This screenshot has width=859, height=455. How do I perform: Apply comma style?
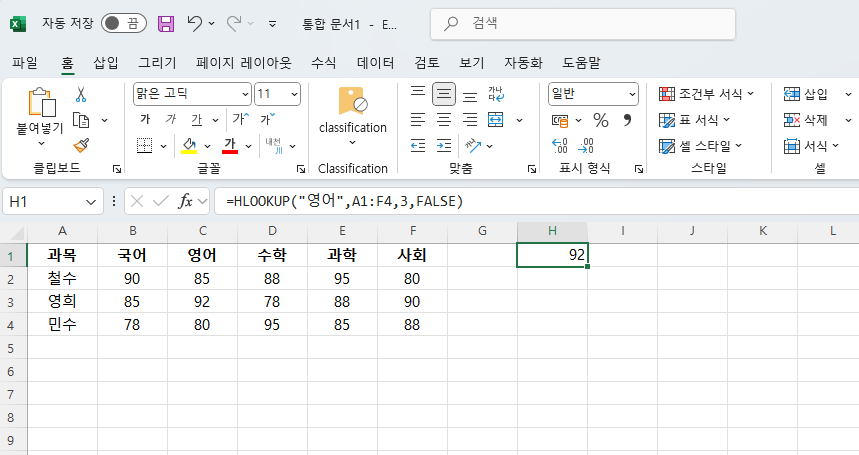pos(628,120)
